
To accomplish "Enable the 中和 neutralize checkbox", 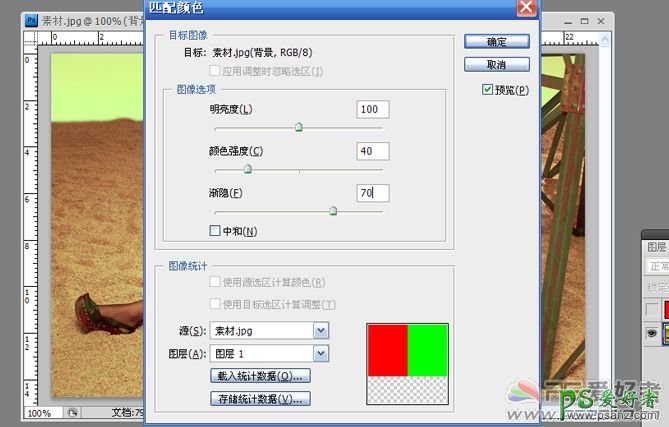I will point(214,231).
